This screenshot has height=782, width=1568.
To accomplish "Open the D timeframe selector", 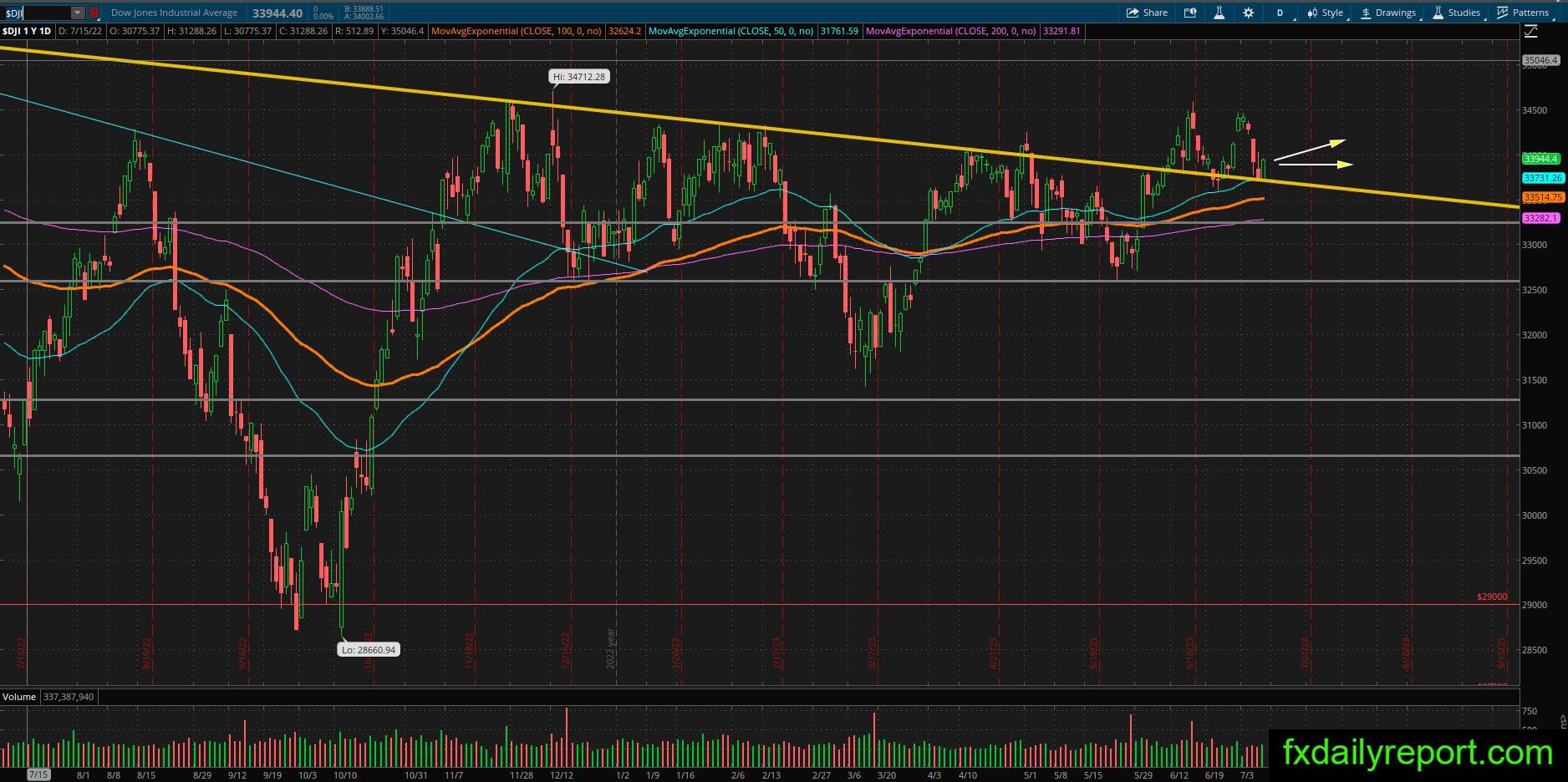I will pos(1280,13).
